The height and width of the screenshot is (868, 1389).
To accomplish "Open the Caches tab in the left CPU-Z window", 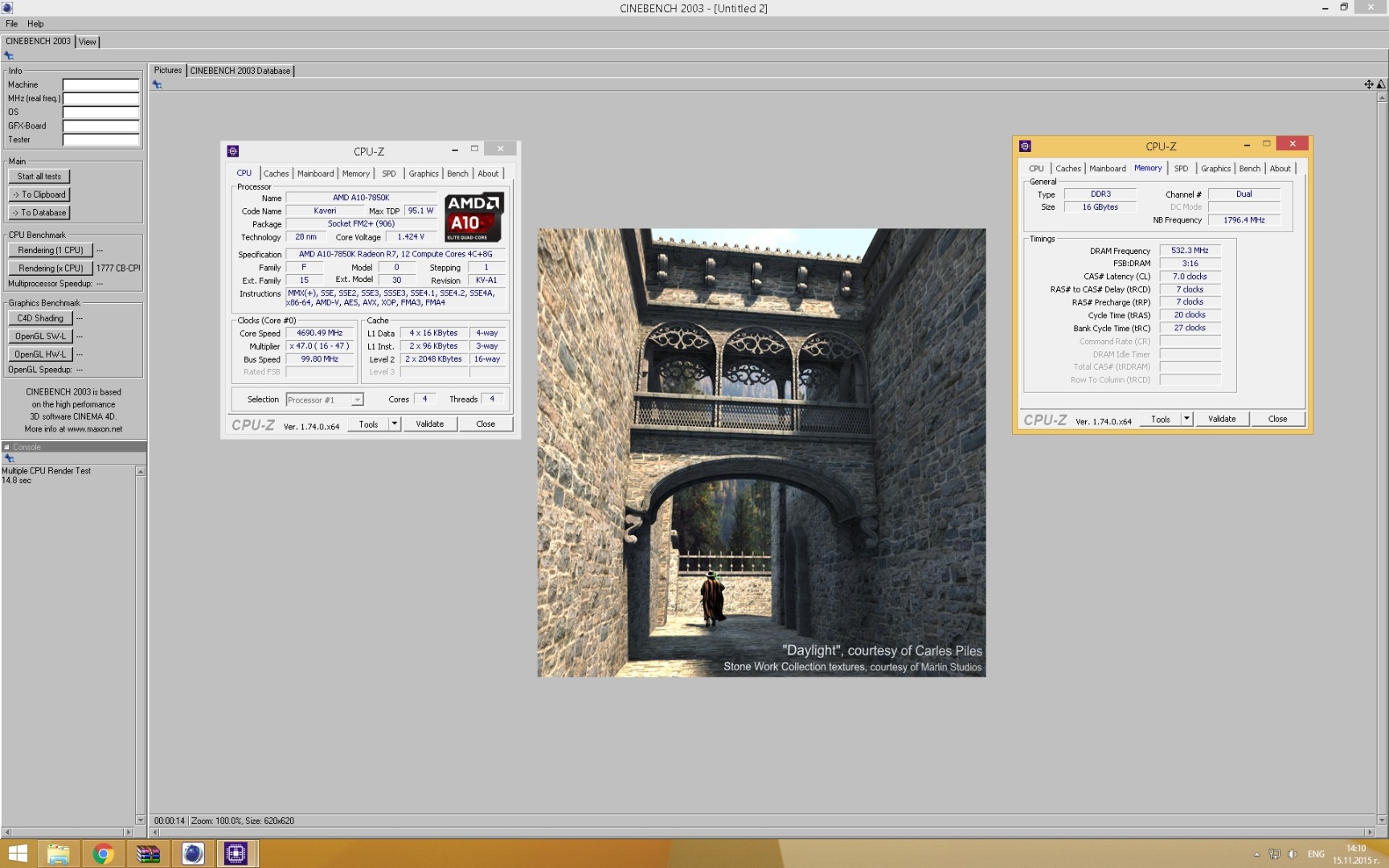I will click(x=276, y=174).
